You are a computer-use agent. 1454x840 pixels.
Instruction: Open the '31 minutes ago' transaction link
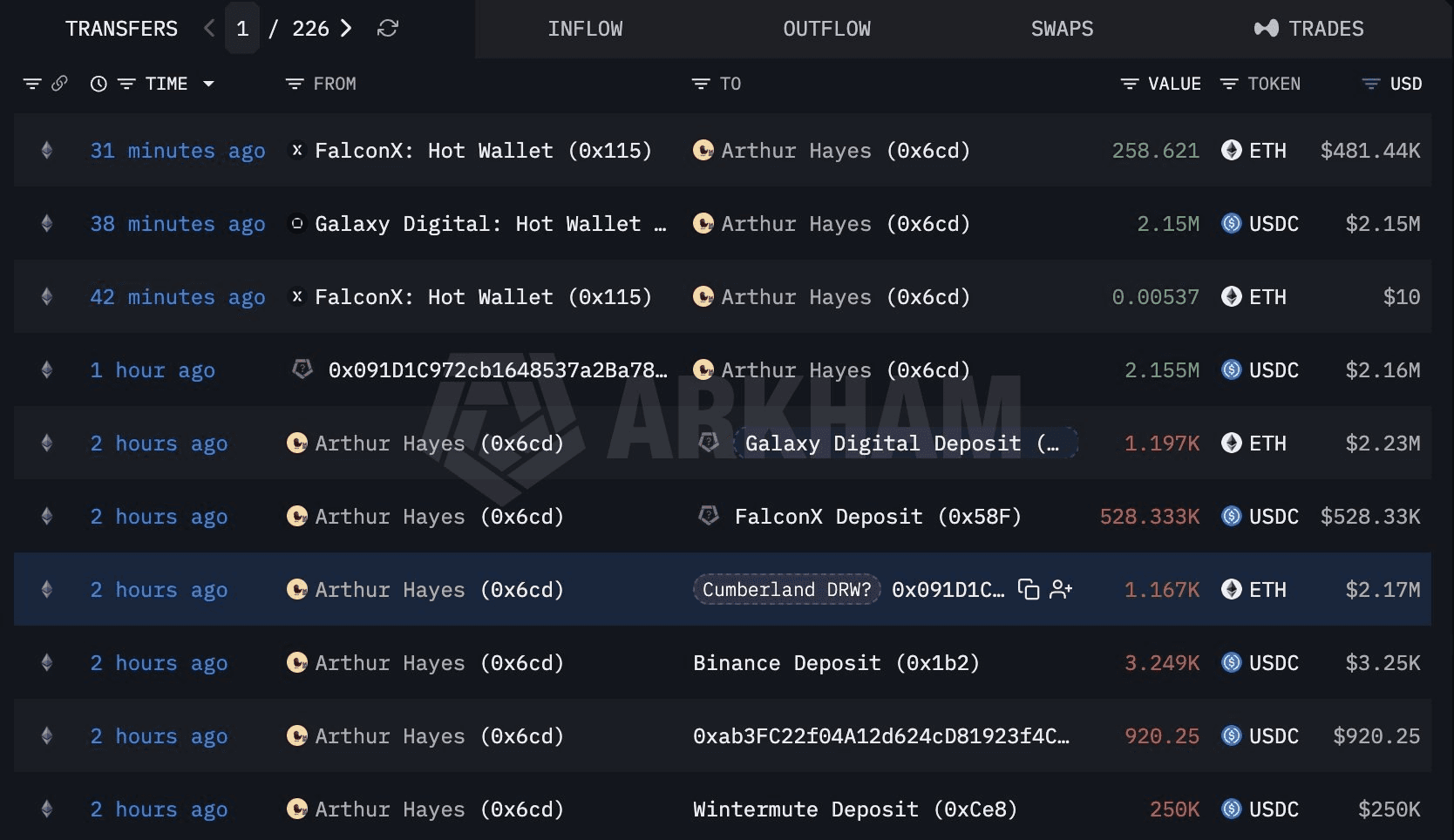point(178,151)
